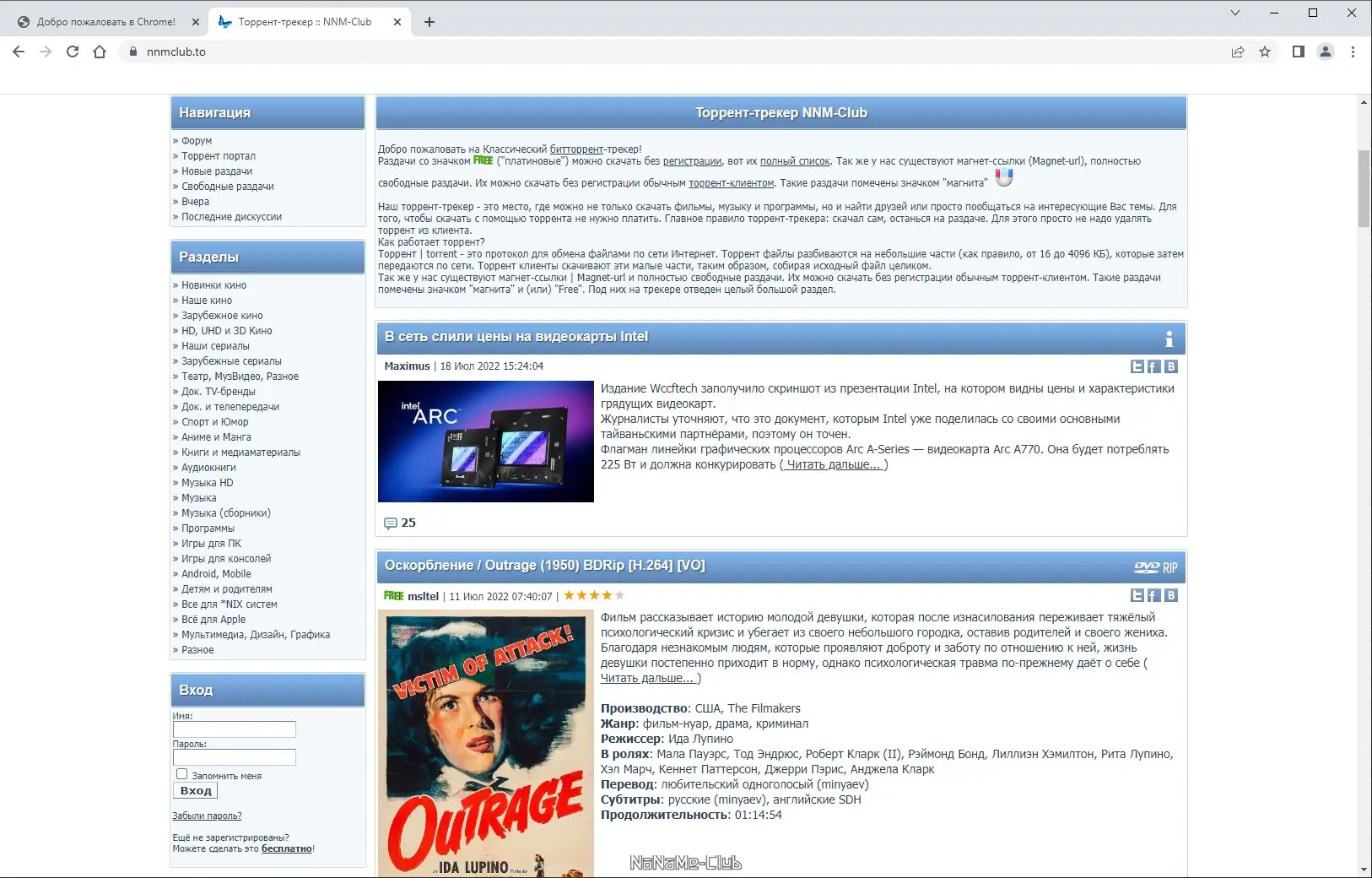The image size is (1372, 878).
Task: Close the 'Добро пожаловать в Chrome!' tab
Action: (196, 22)
